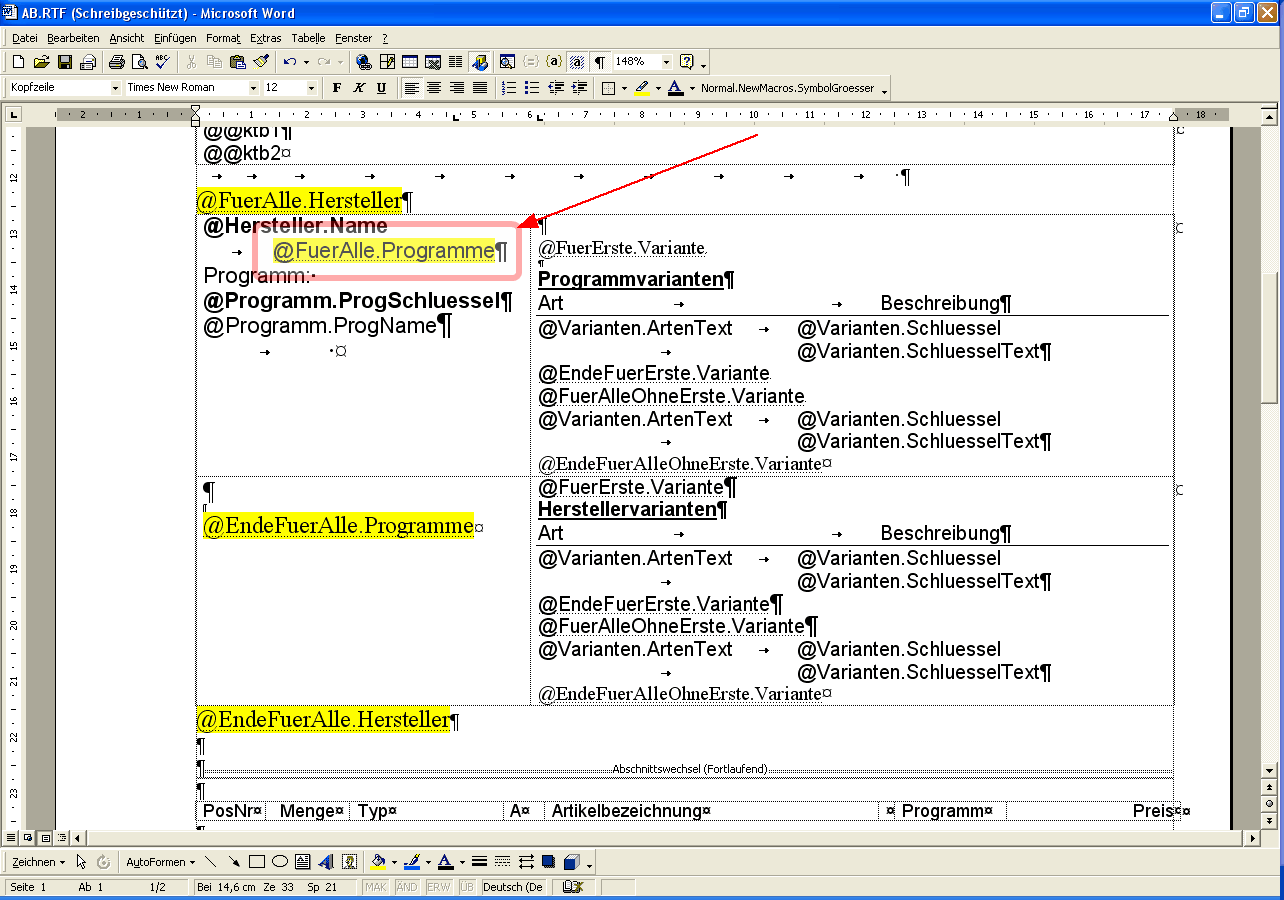Viewport: 1284px width, 900px height.
Task: Toggle bold formatting (F button)
Action: tap(337, 88)
